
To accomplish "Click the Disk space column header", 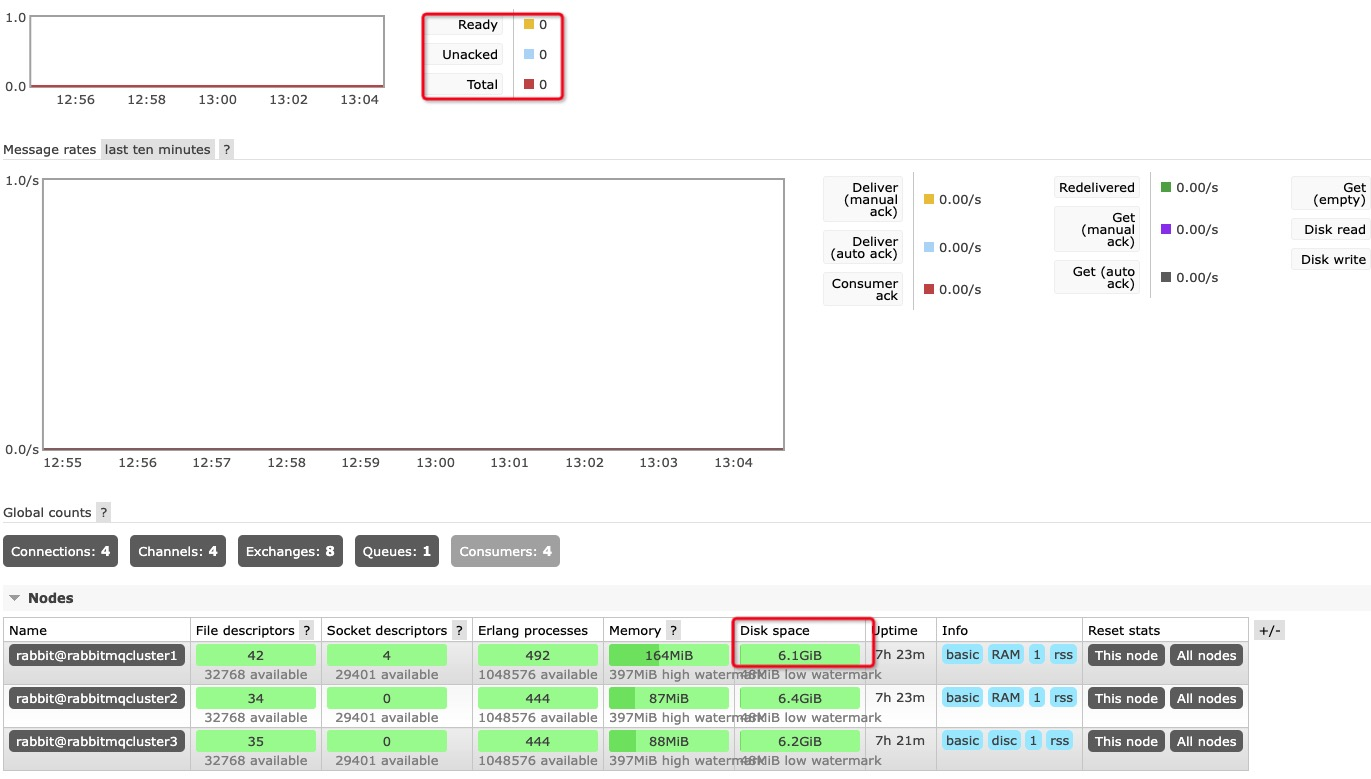I will point(775,630).
